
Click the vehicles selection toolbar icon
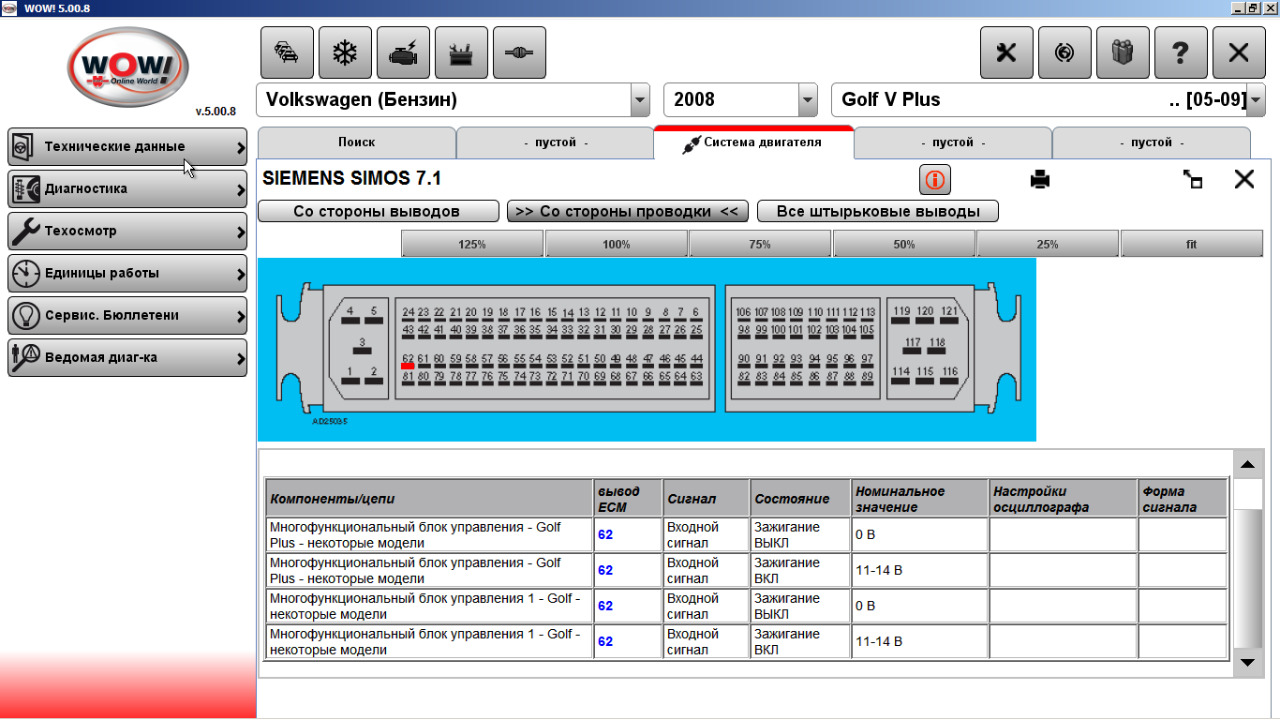click(x=287, y=53)
